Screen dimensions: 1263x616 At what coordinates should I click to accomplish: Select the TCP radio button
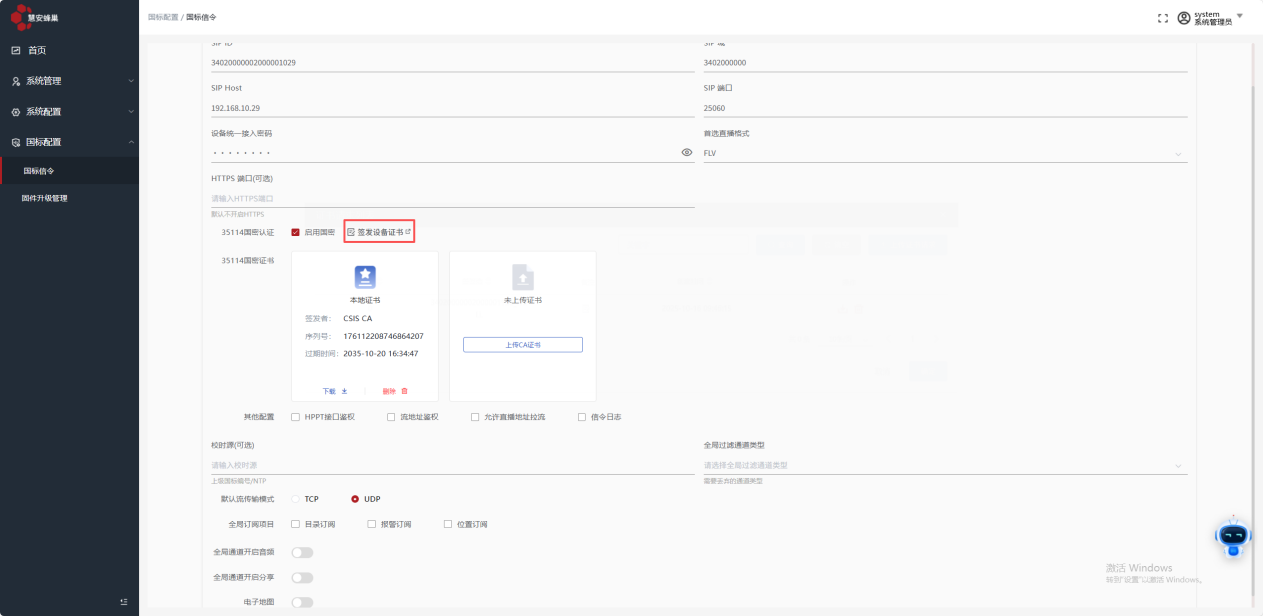296,499
